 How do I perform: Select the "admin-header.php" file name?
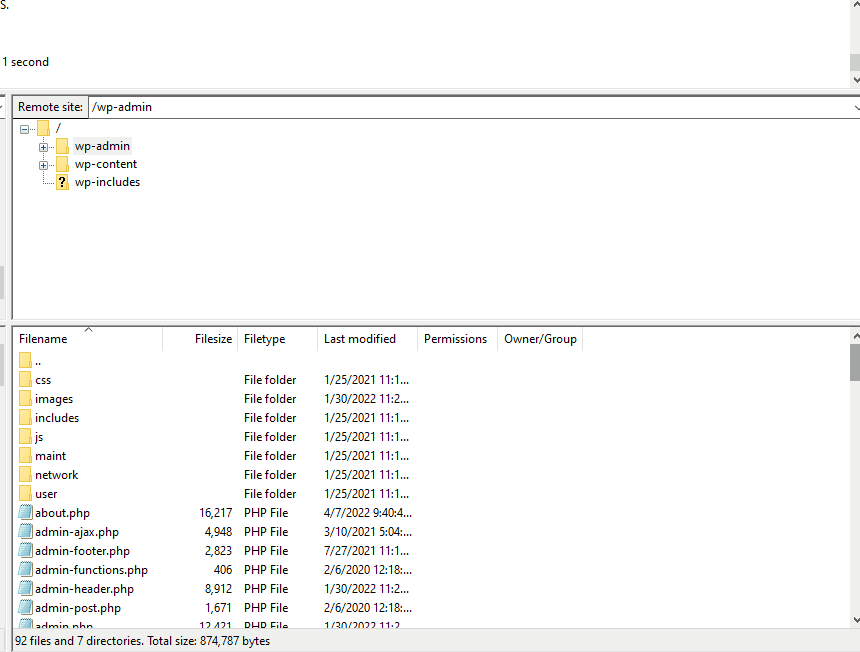(x=84, y=589)
